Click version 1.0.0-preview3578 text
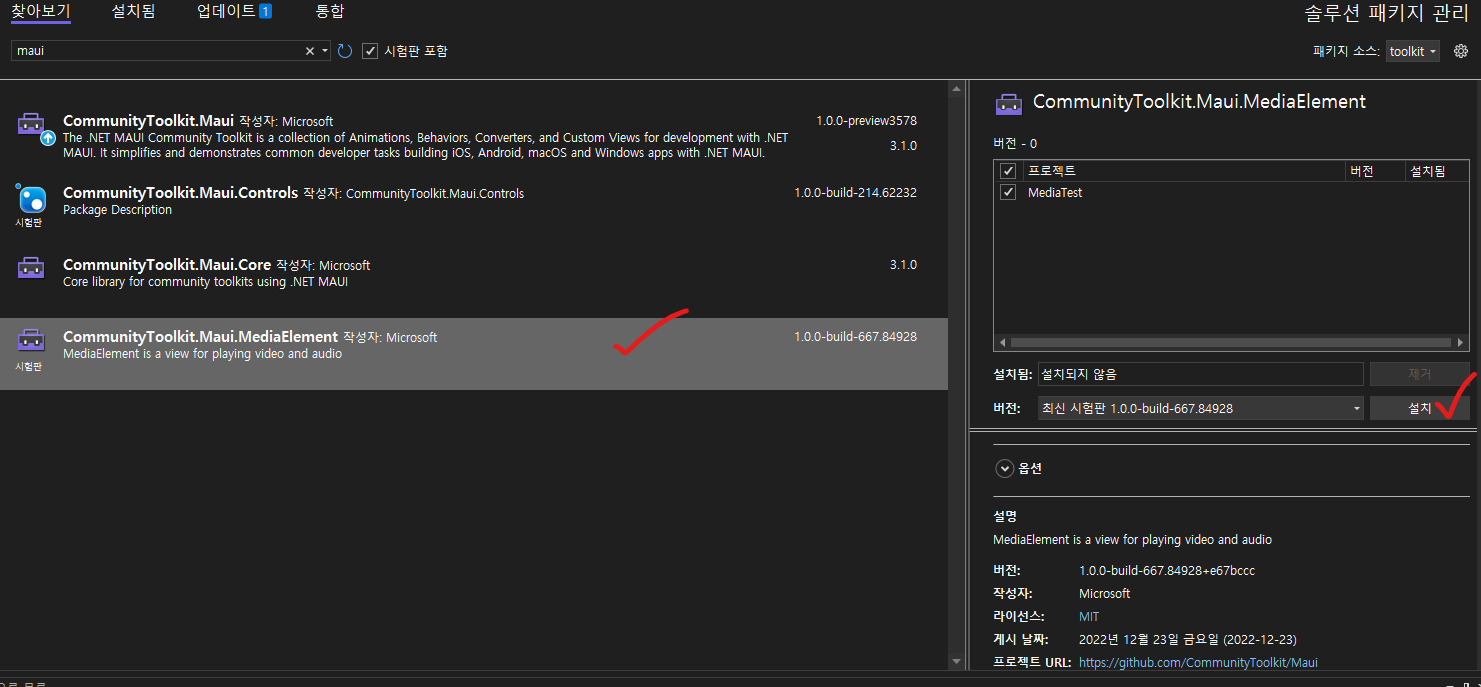Screen dimensions: 1481x687 point(866,121)
